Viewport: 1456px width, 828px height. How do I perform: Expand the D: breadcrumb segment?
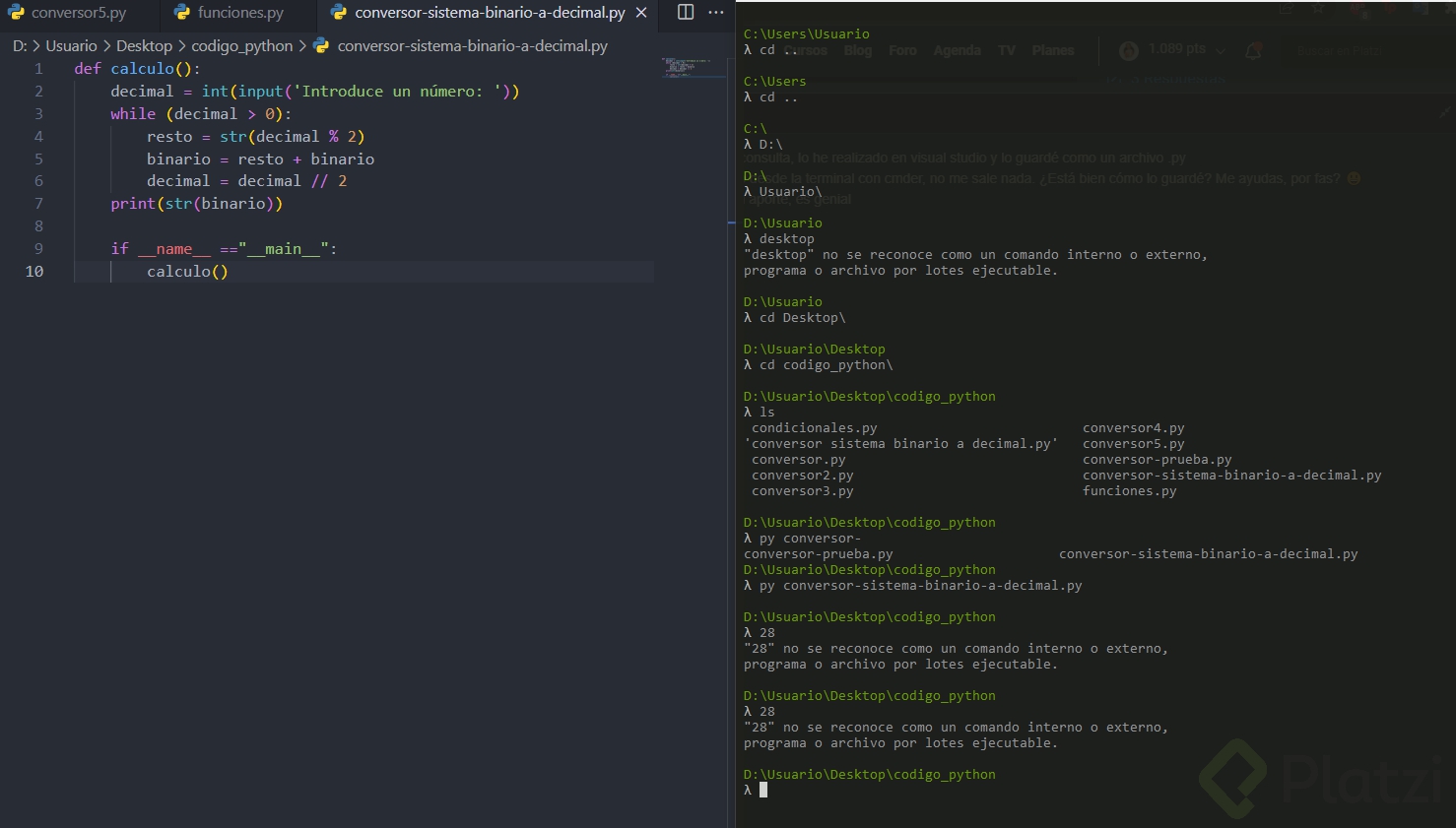point(19,45)
